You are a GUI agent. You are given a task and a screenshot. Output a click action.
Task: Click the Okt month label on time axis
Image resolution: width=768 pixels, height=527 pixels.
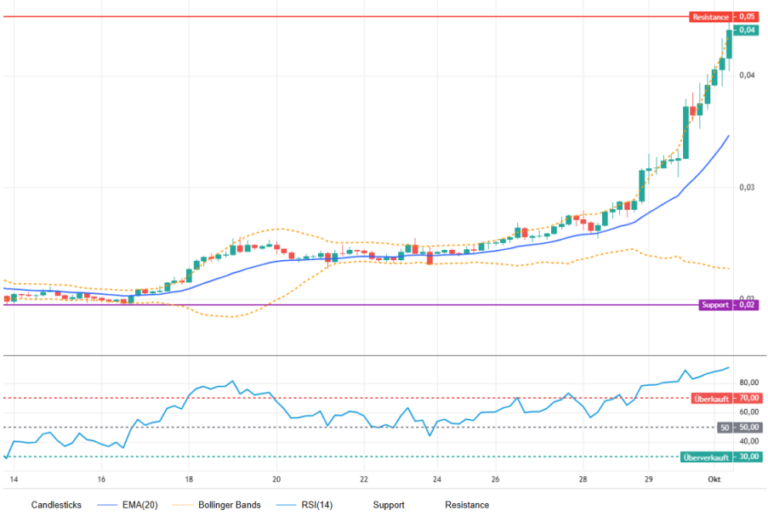pyautogui.click(x=714, y=479)
